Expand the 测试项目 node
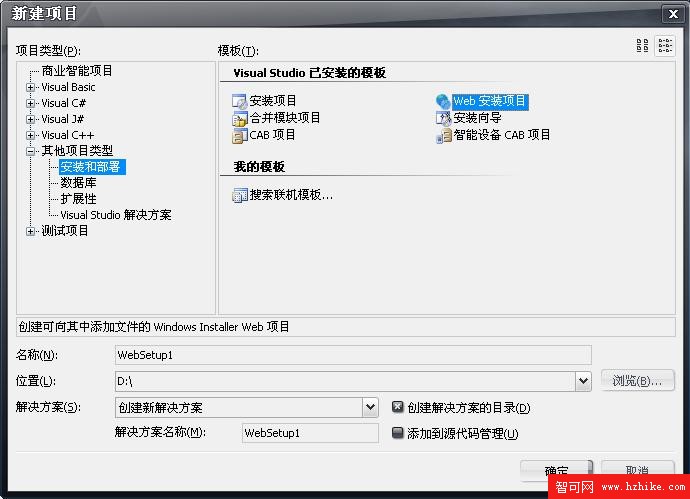The image size is (690, 499). tap(30, 231)
